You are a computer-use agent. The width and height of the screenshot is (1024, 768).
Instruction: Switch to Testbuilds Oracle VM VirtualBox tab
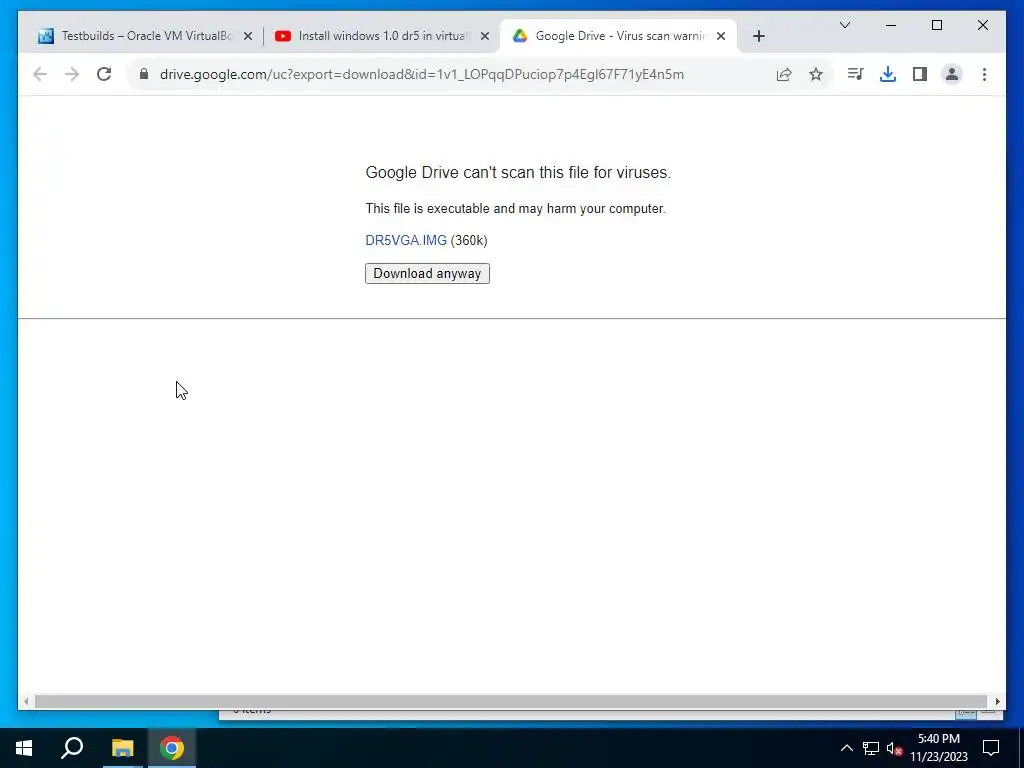tap(146, 36)
